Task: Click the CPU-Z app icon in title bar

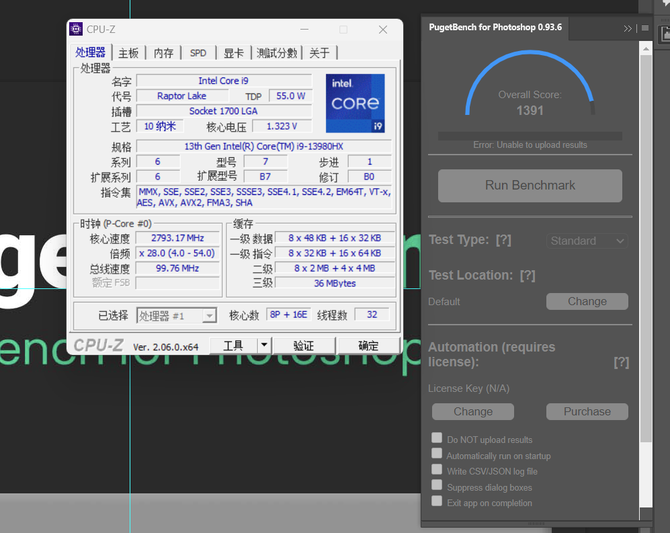Action: click(76, 29)
